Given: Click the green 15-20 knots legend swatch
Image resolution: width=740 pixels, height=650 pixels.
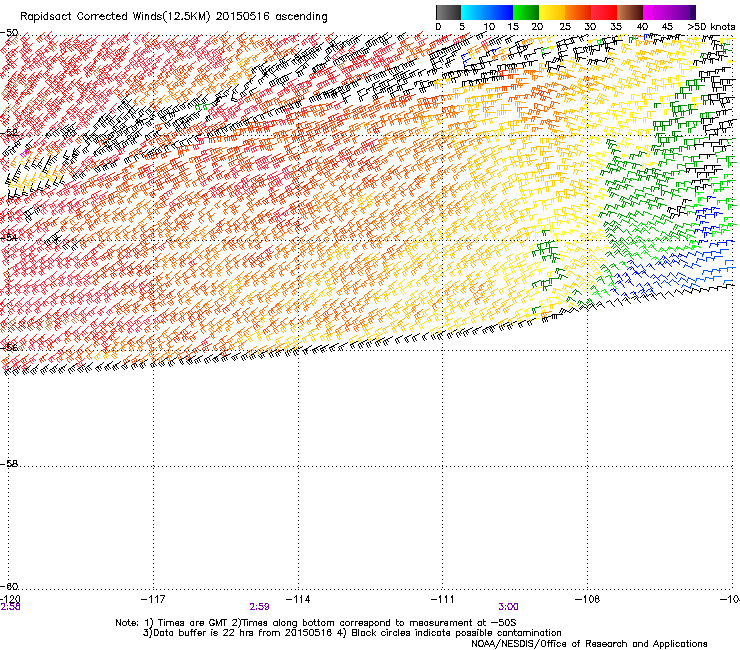Looking at the screenshot, I should click(526, 12).
